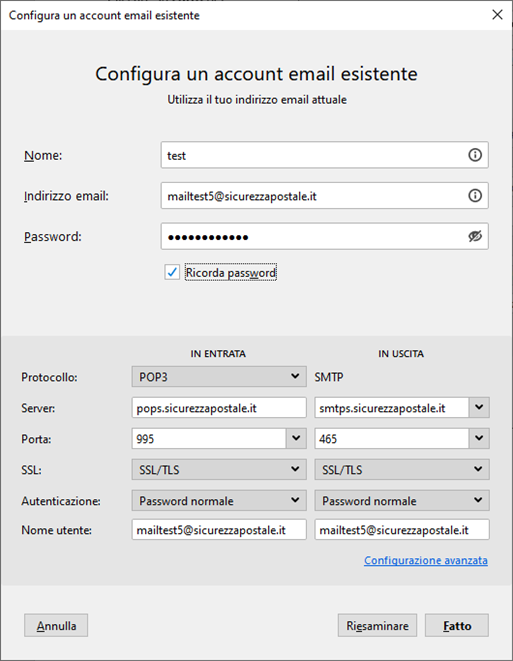Open the incoming Autenticazione Password normale dropdown
This screenshot has width=513, height=661.
point(219,500)
